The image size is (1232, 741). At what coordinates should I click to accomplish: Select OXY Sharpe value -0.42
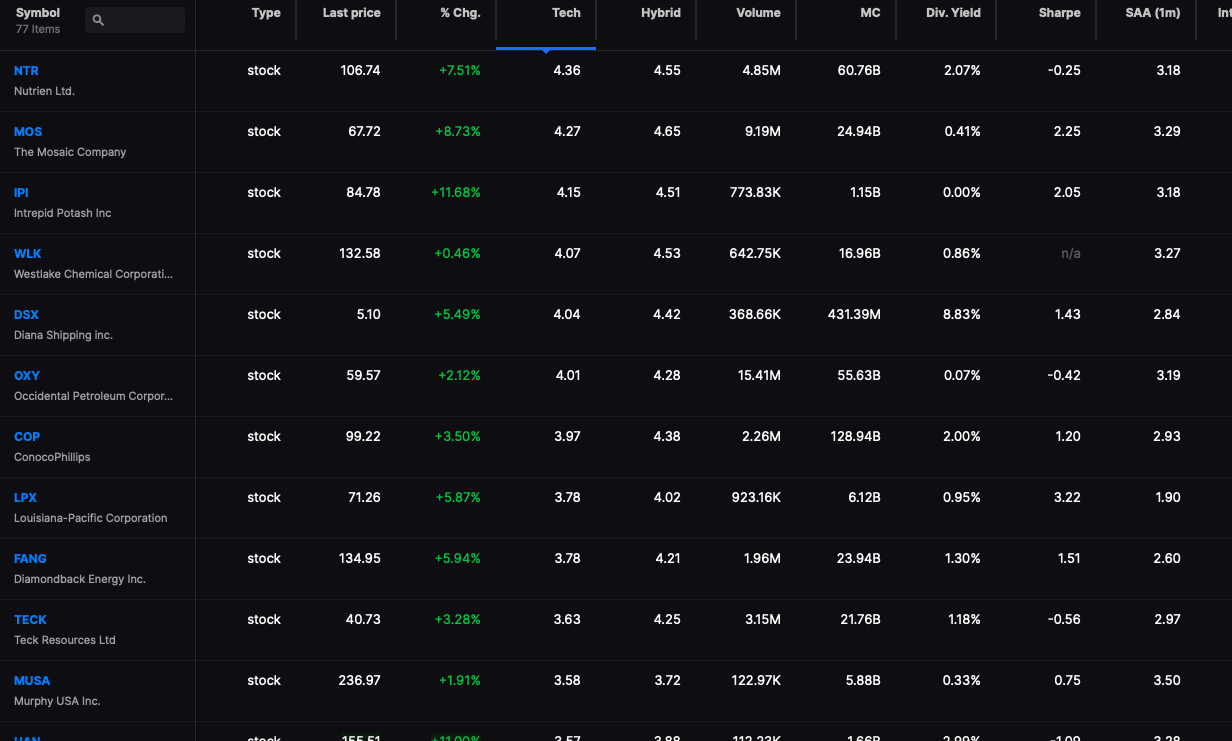click(1065, 376)
